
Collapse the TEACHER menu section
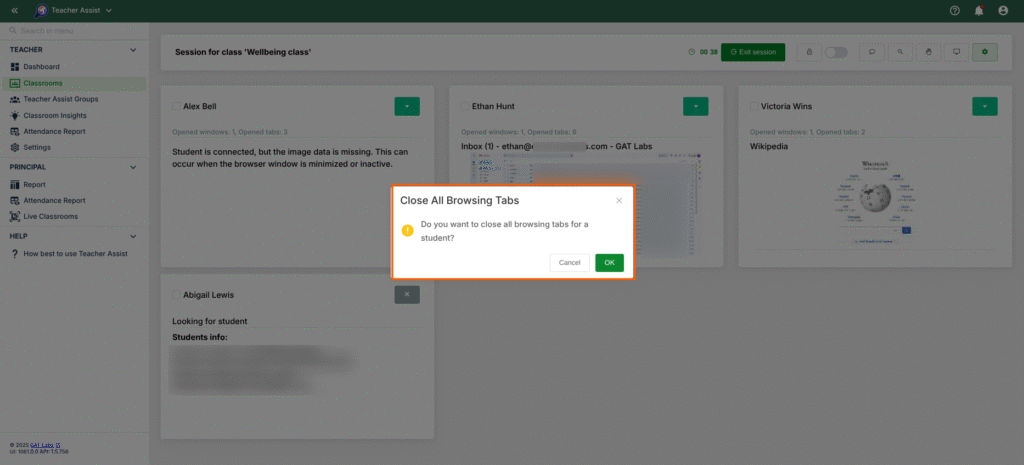[x=133, y=49]
